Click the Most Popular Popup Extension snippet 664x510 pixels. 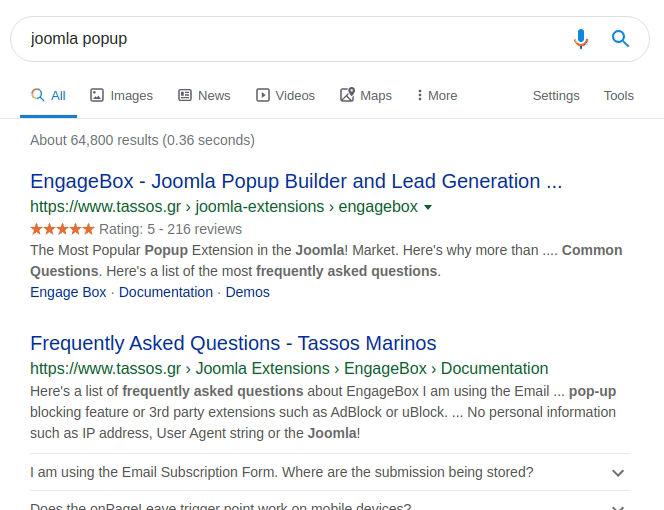(326, 261)
